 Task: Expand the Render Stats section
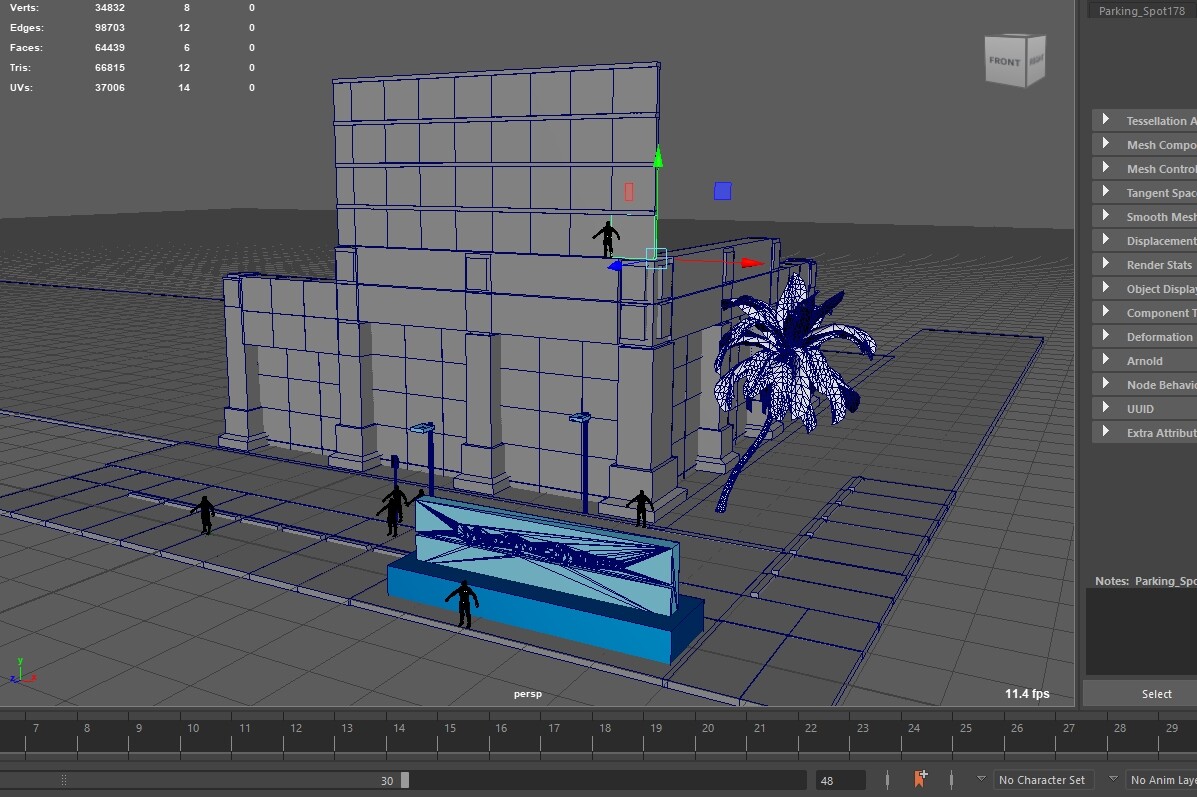point(1106,264)
